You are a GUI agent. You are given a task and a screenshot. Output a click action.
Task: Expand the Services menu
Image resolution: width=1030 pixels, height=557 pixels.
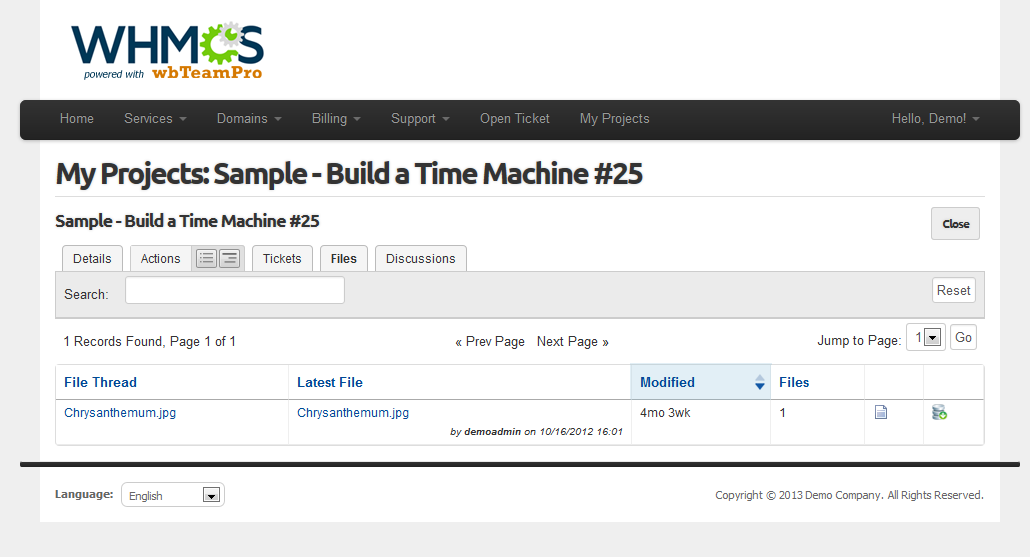click(x=155, y=119)
